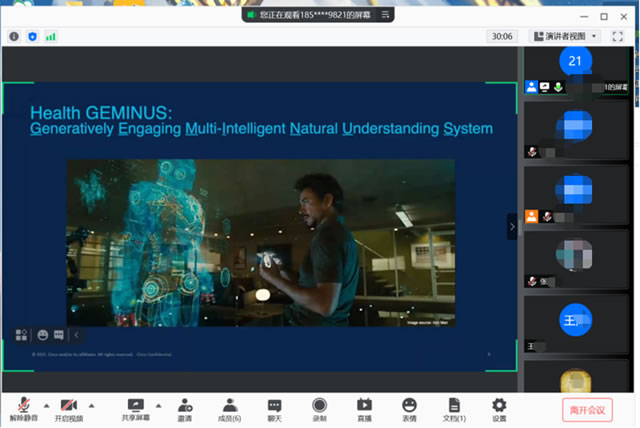The height and width of the screenshot is (428, 640).
Task: Click Health GEMINUS slide title
Action: pyautogui.click(x=101, y=113)
